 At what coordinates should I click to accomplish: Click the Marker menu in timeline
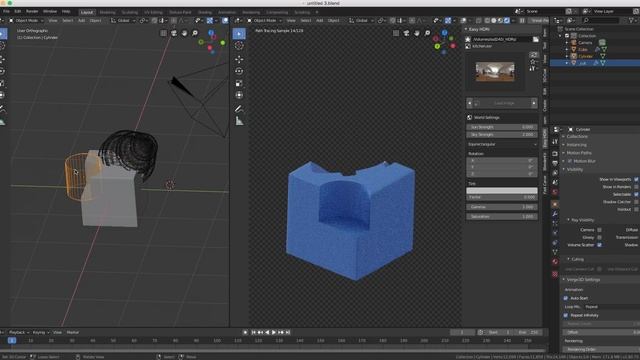[x=73, y=332]
